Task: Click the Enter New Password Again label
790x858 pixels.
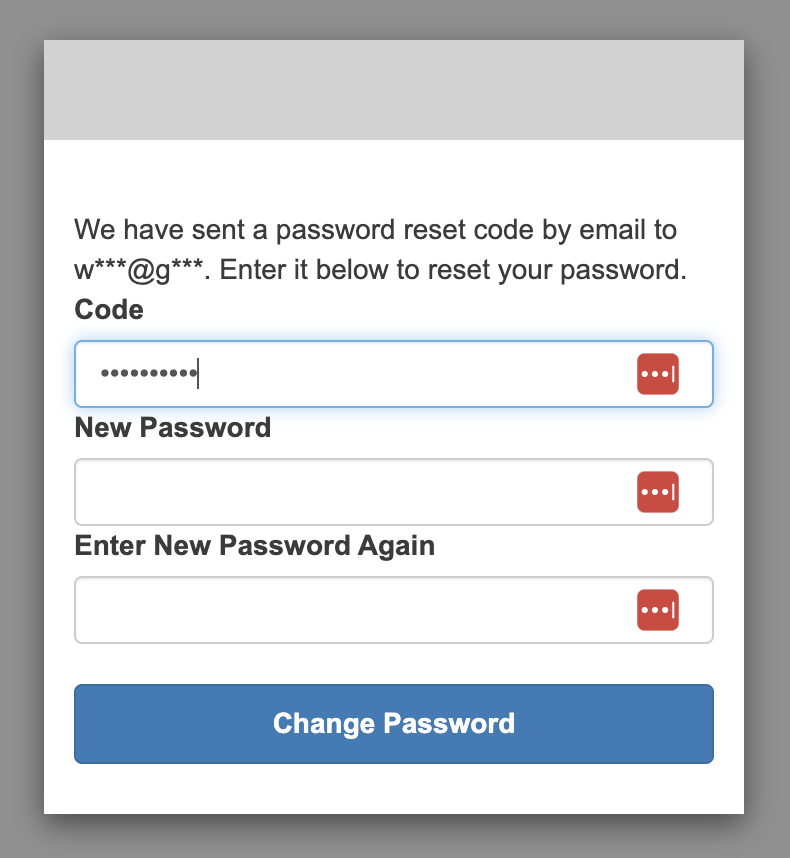Action: 254,546
